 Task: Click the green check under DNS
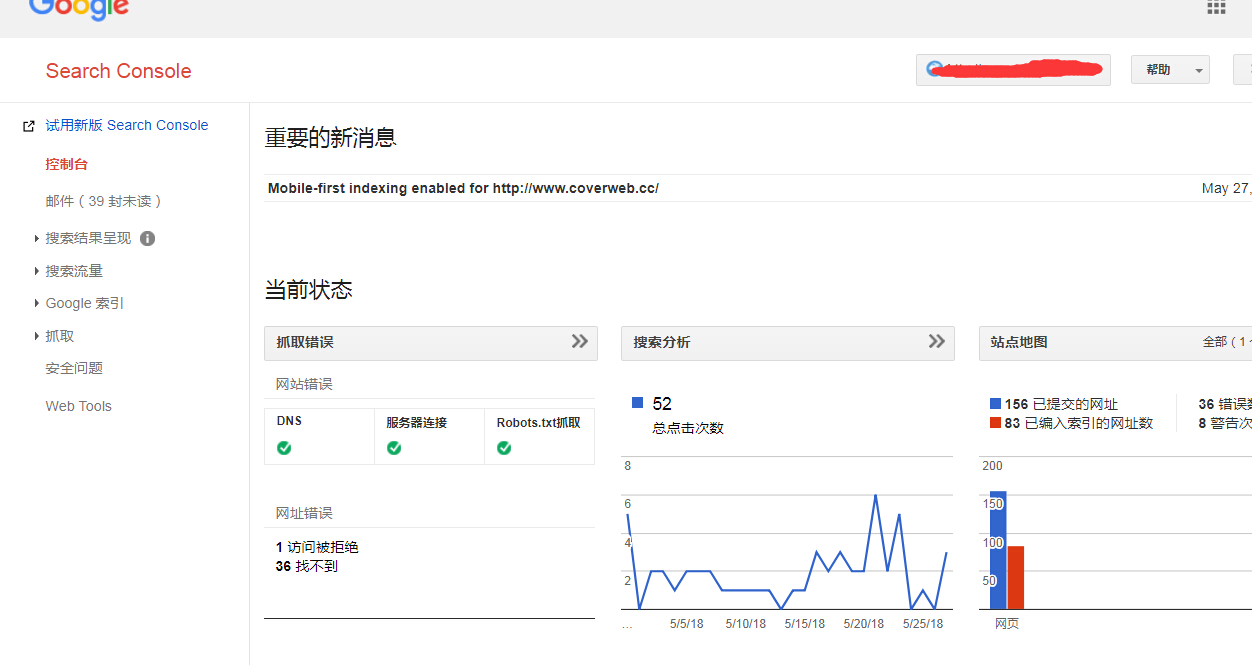[284, 448]
